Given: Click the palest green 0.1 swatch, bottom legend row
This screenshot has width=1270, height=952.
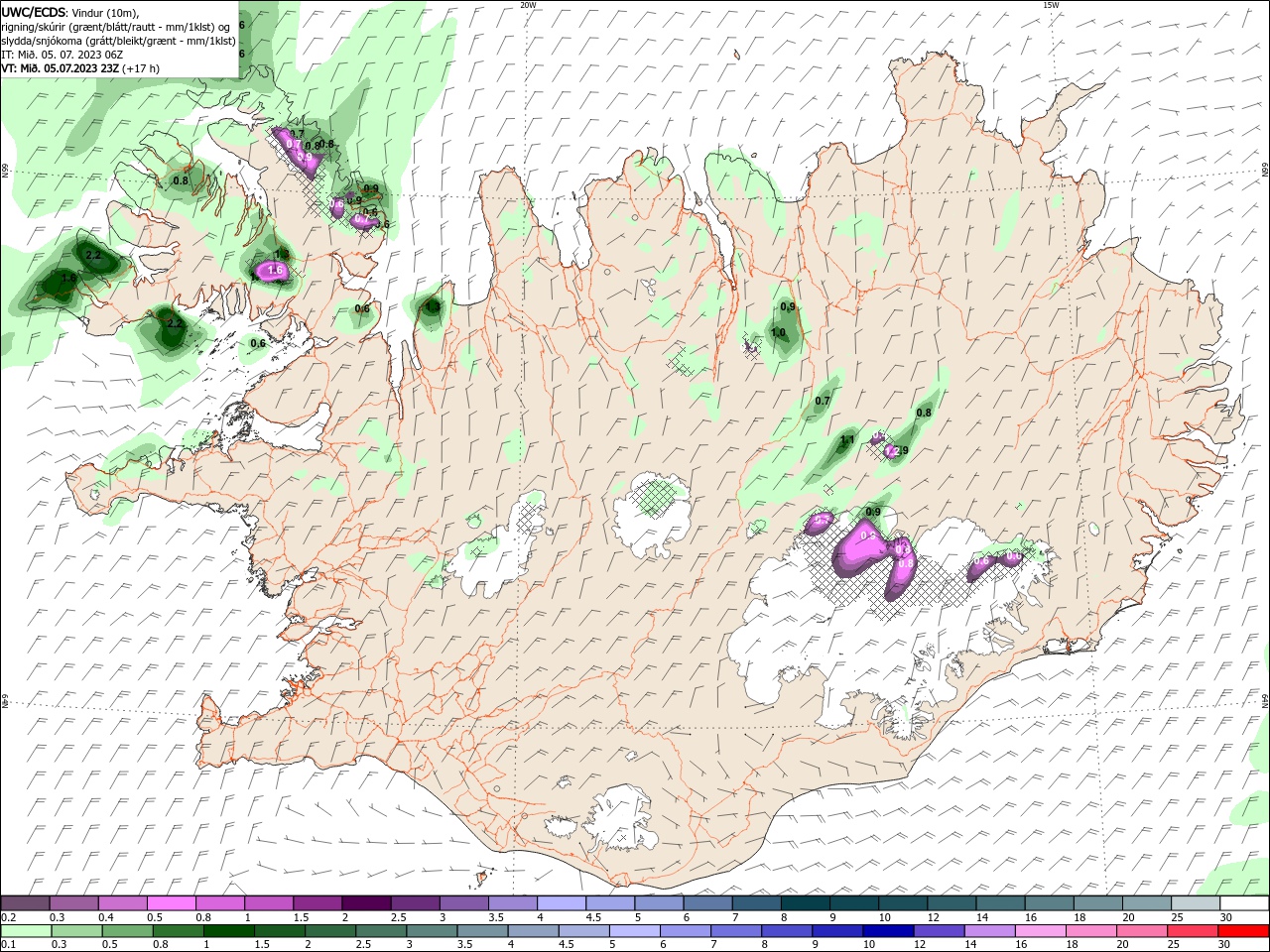Looking at the screenshot, I should click(26, 931).
